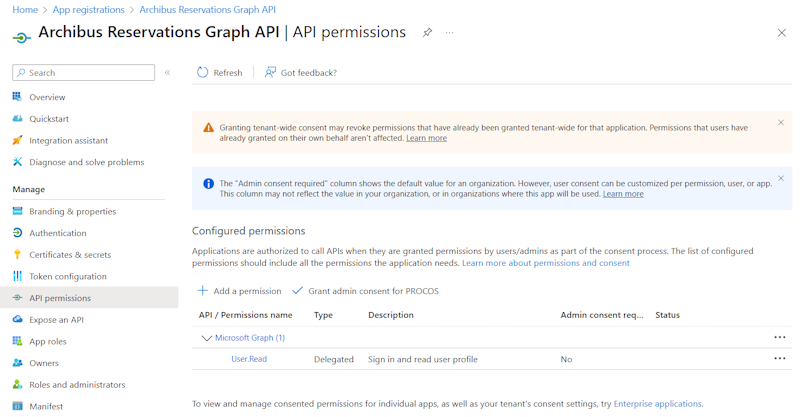This screenshot has width=800, height=417.
Task: Collapse the Microsoft Graph permissions group
Action: click(207, 339)
